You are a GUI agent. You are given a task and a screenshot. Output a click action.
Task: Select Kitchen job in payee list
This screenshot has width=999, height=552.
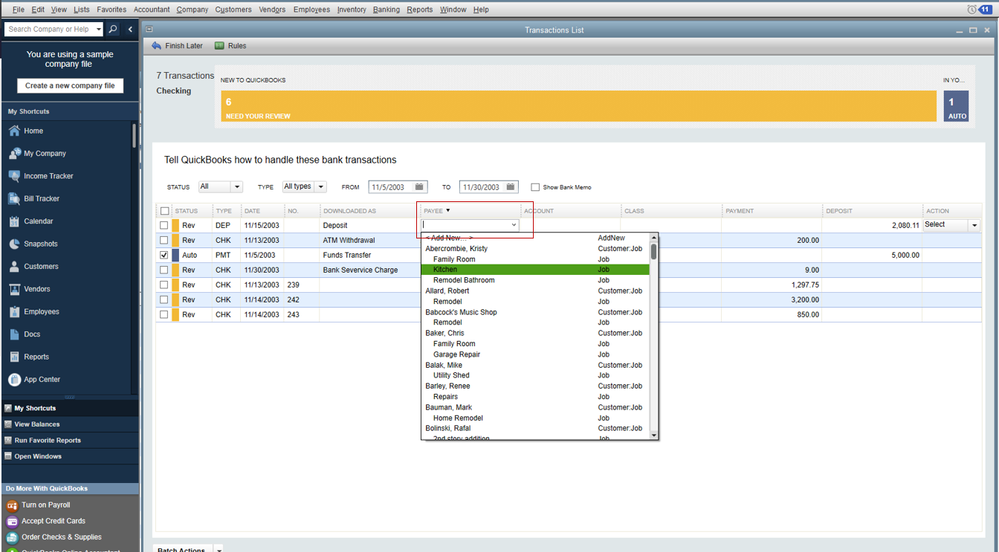535,270
